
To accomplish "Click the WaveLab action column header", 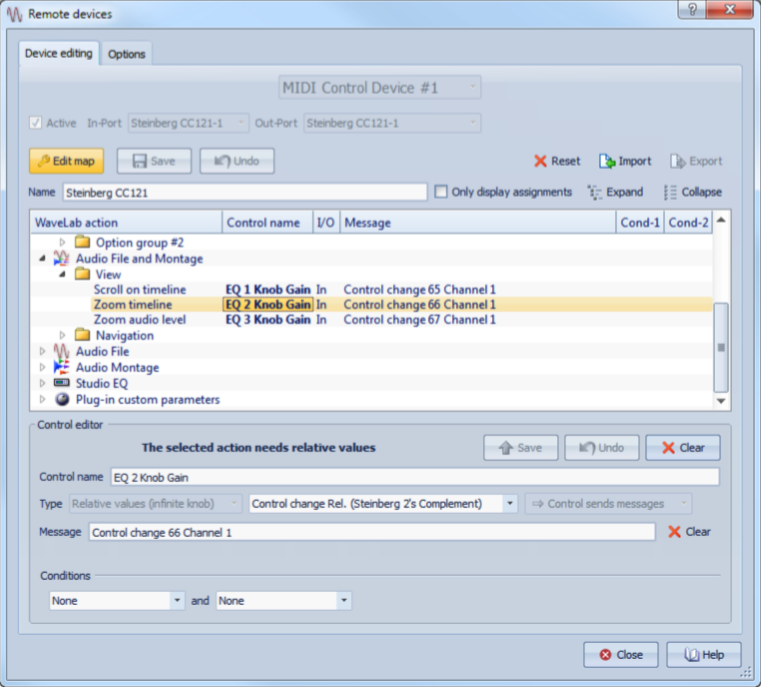I will click(126, 223).
